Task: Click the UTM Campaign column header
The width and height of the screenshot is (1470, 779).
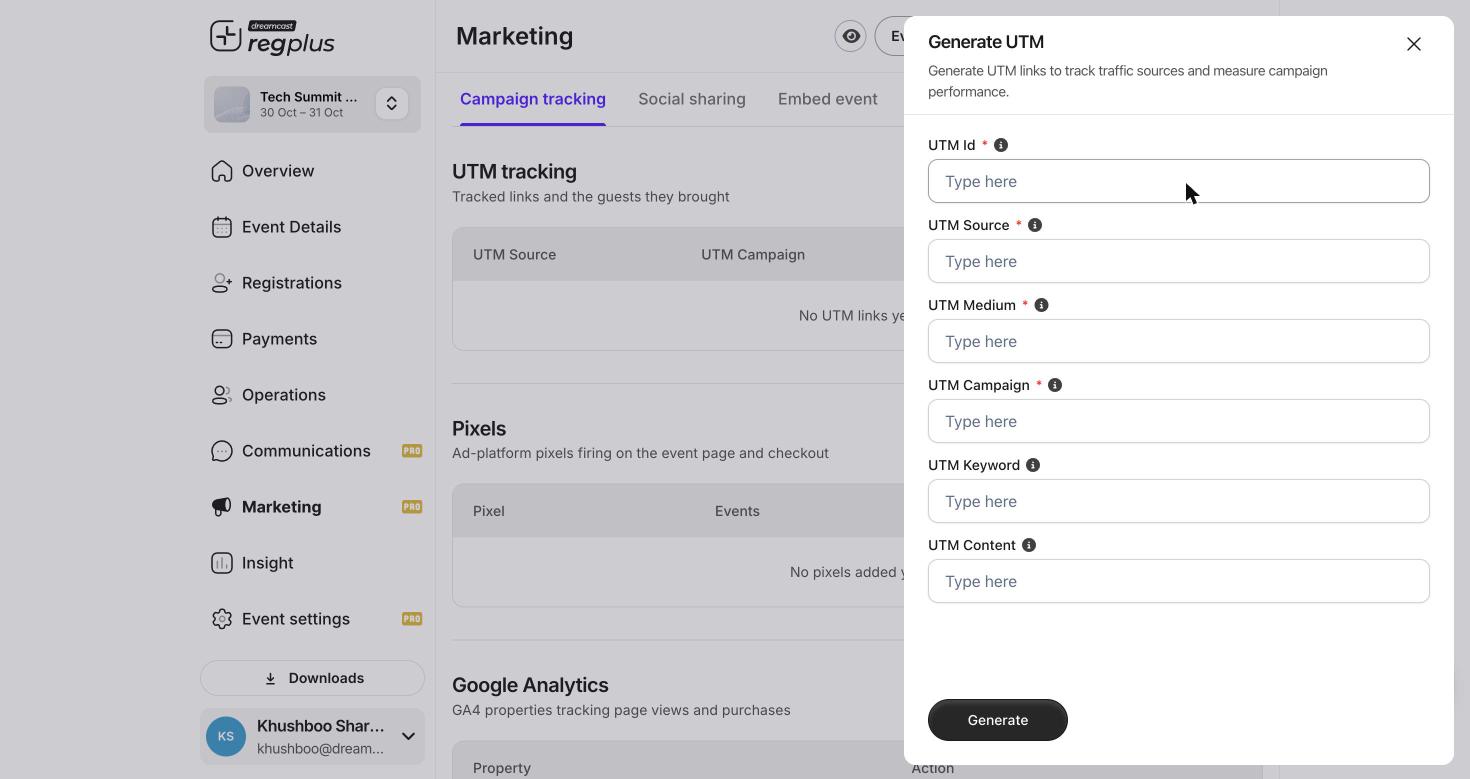Action: (x=753, y=254)
